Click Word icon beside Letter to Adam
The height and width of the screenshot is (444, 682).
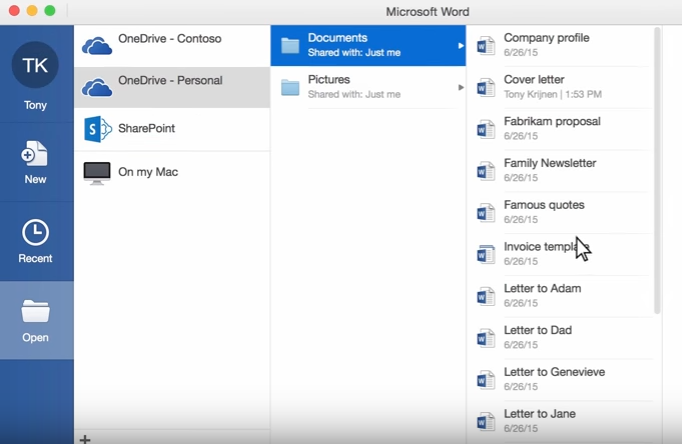pos(485,296)
